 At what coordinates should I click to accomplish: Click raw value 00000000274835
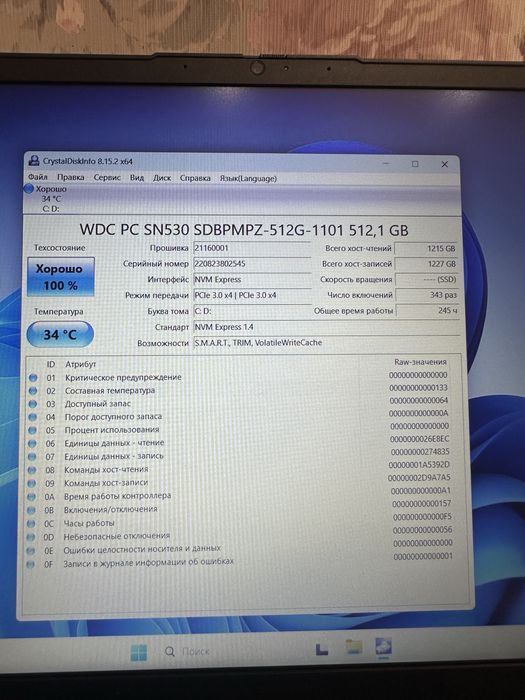coord(420,452)
